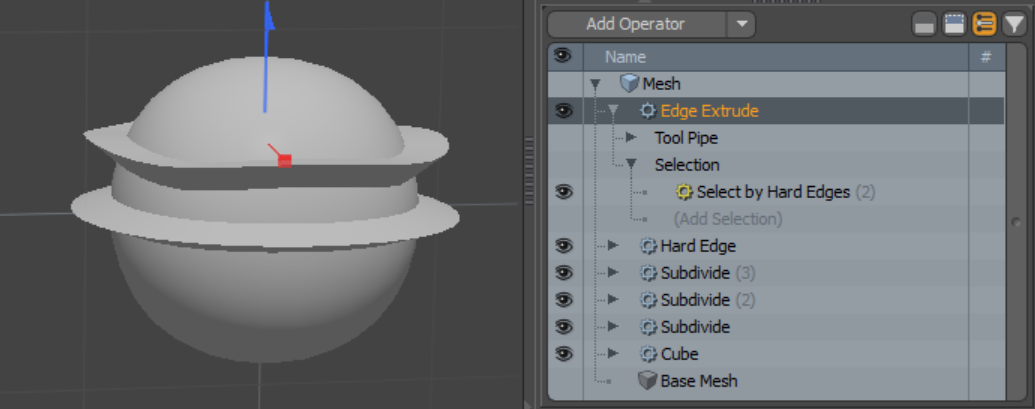This screenshot has height=409, width=1035.
Task: Click the Select by Hard Edges gear icon
Action: (684, 192)
